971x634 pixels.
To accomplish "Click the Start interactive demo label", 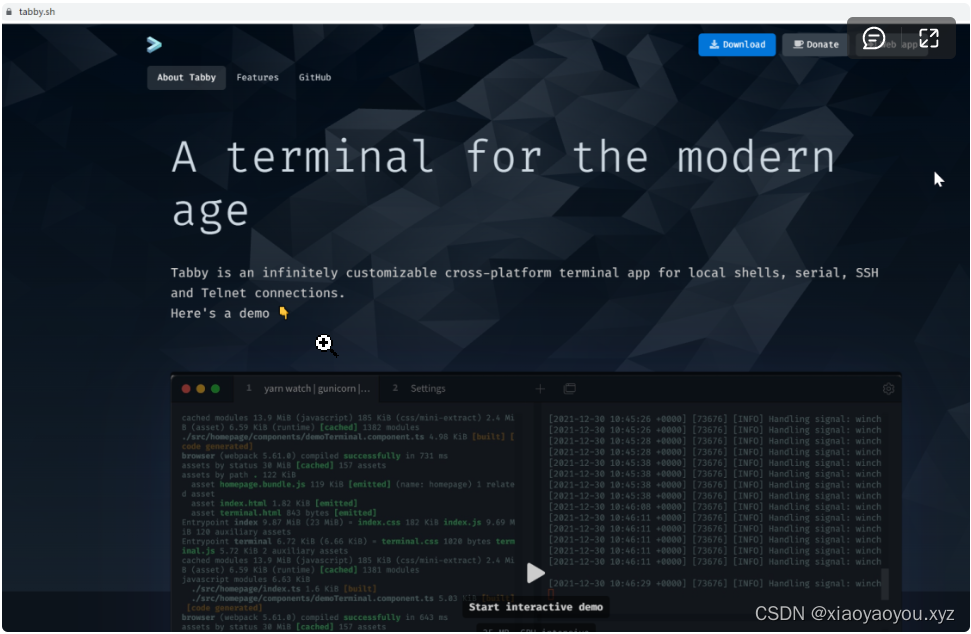I will click(x=536, y=607).
